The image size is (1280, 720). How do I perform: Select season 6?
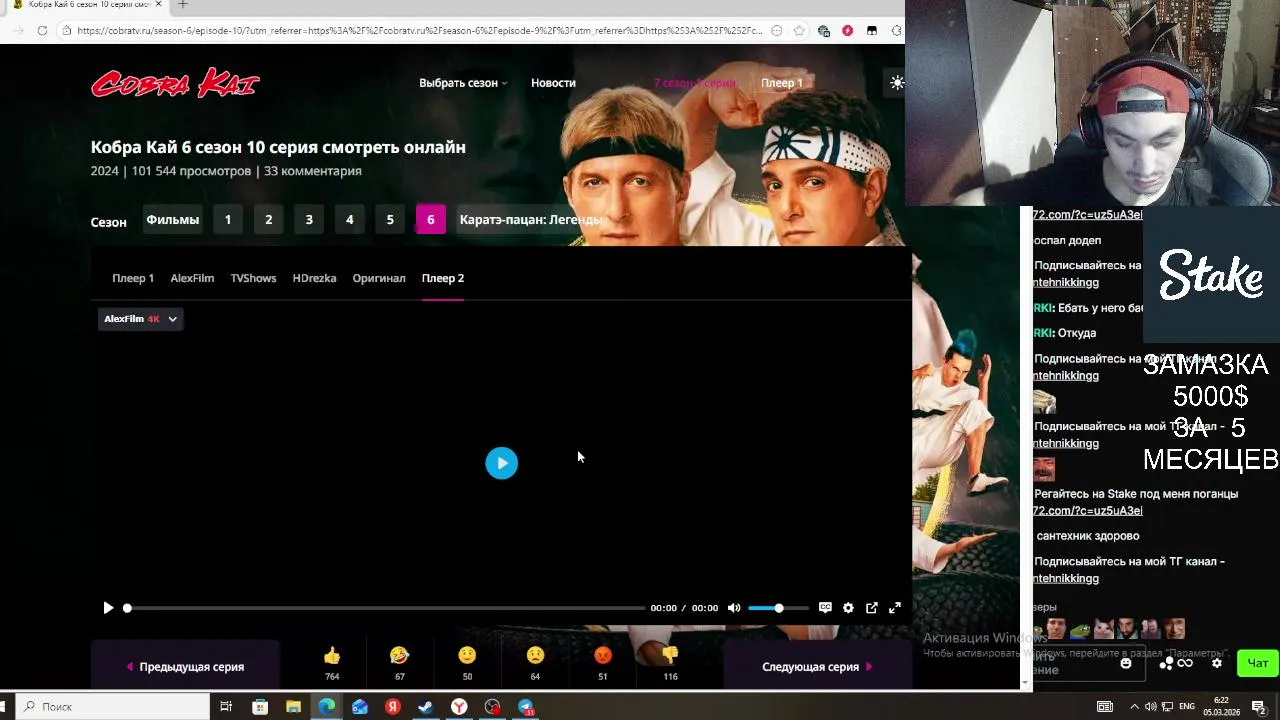click(431, 220)
